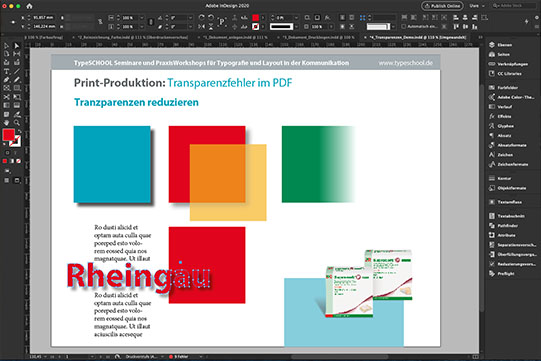Select the Type tool
Viewport: 541px width, 361px height.
(7, 71)
